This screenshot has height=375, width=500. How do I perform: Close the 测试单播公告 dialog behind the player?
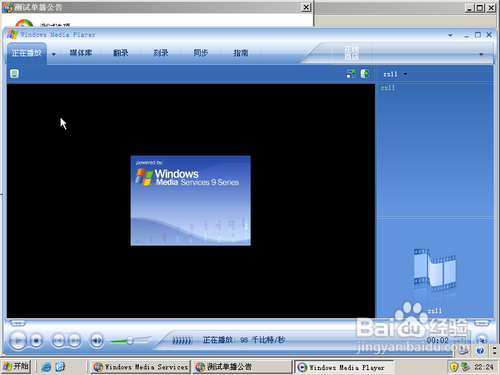(306, 7)
